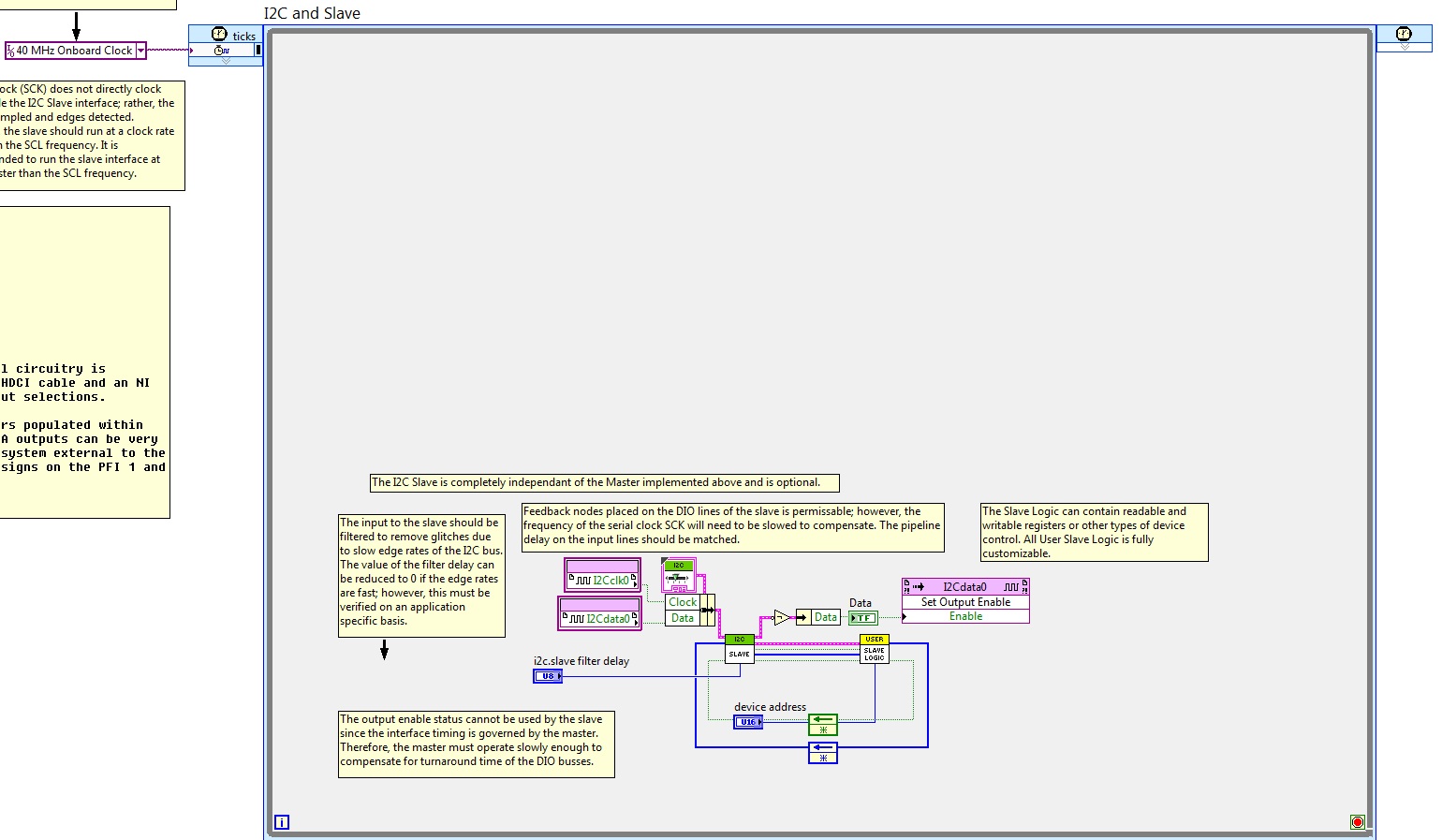Click the Data boolean TF indicator terminal
1442x840 pixels.
point(863,618)
